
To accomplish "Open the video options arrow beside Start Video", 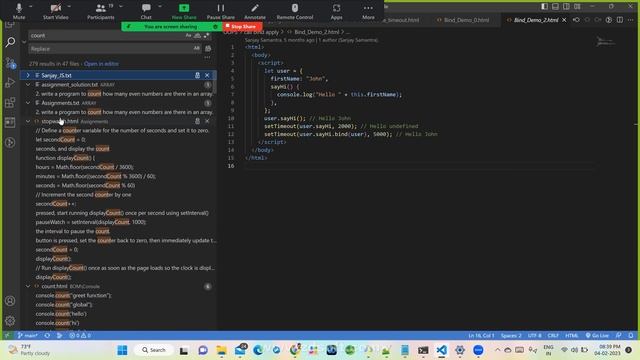I will [x=69, y=7].
